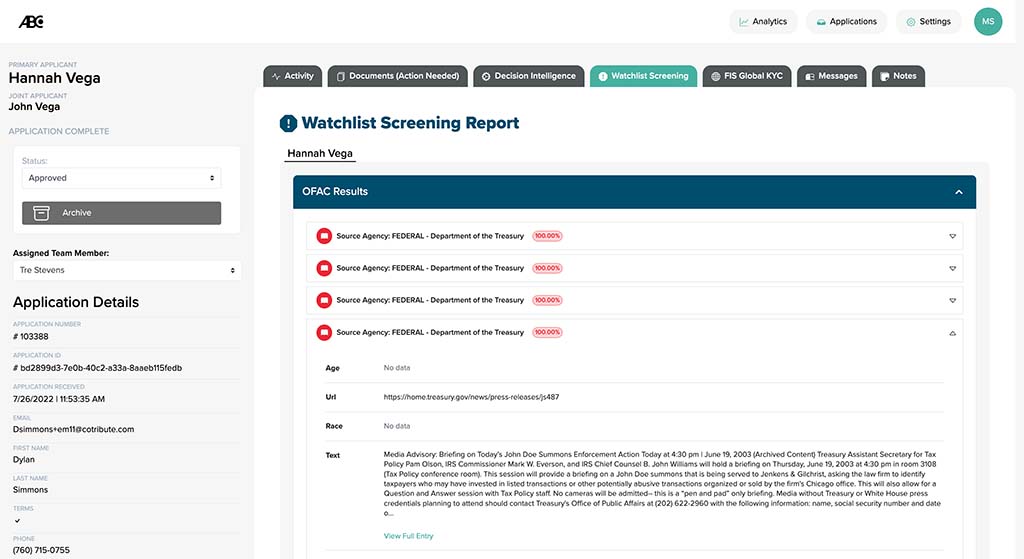Select the FIS Global KYC tab
The width and height of the screenshot is (1024, 559).
(x=747, y=76)
